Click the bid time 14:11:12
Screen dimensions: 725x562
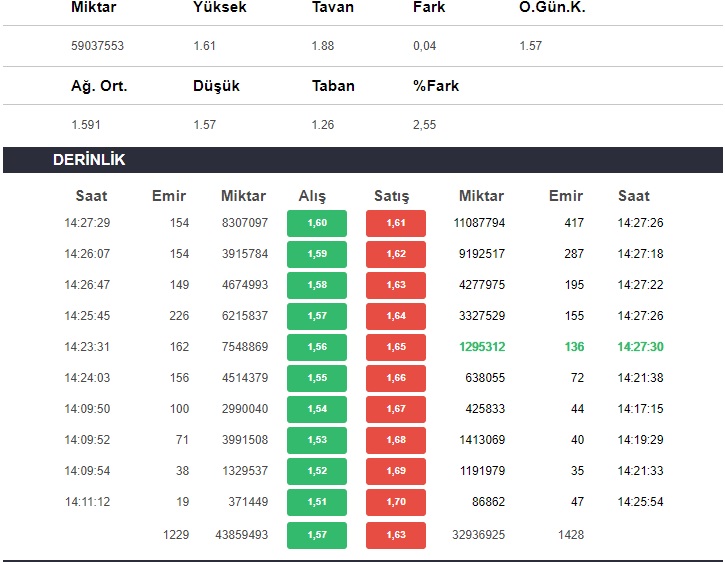pyautogui.click(x=87, y=502)
